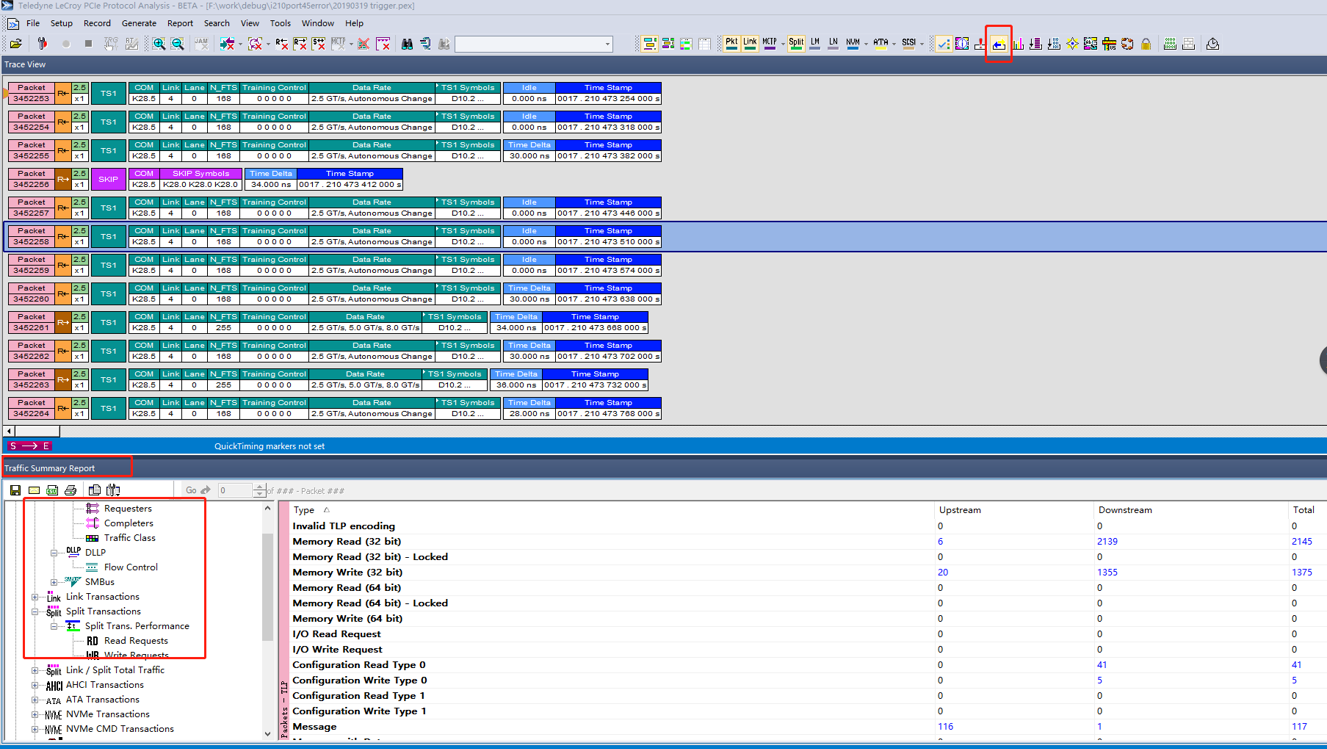The image size is (1327, 749).
Task: Click the Go arrow button
Action: 207,490
